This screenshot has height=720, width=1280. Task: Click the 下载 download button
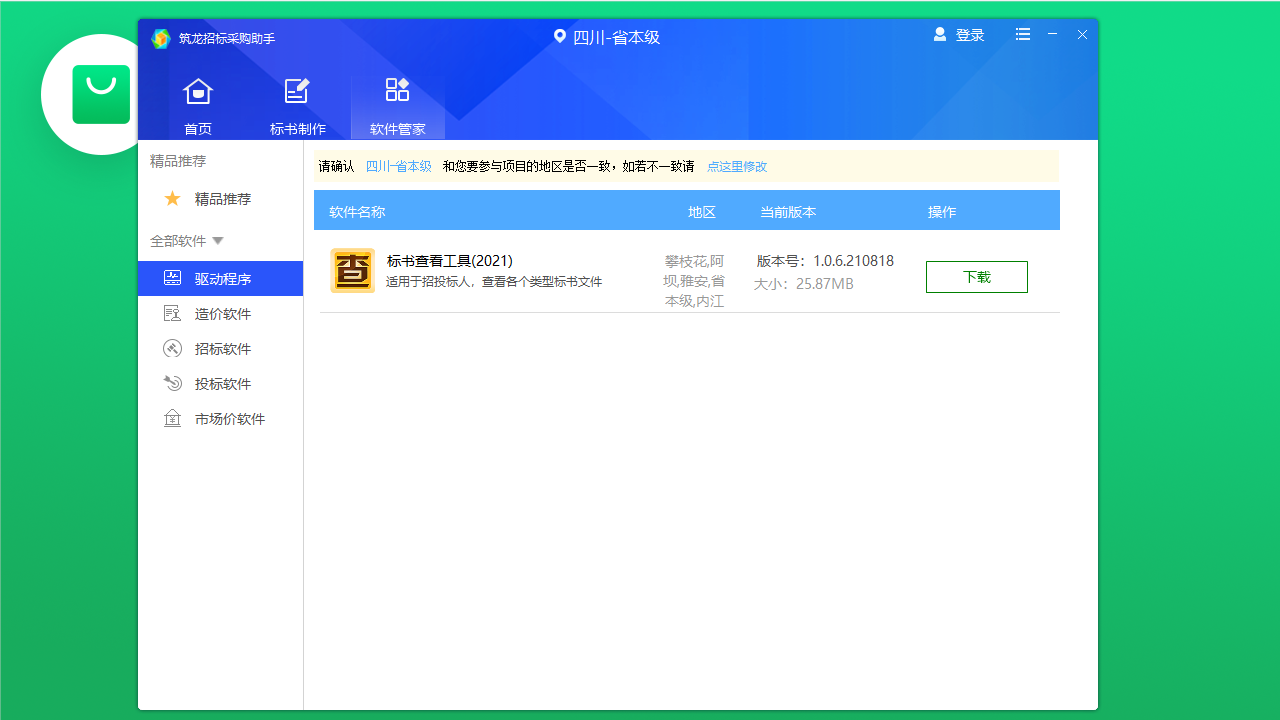click(976, 277)
